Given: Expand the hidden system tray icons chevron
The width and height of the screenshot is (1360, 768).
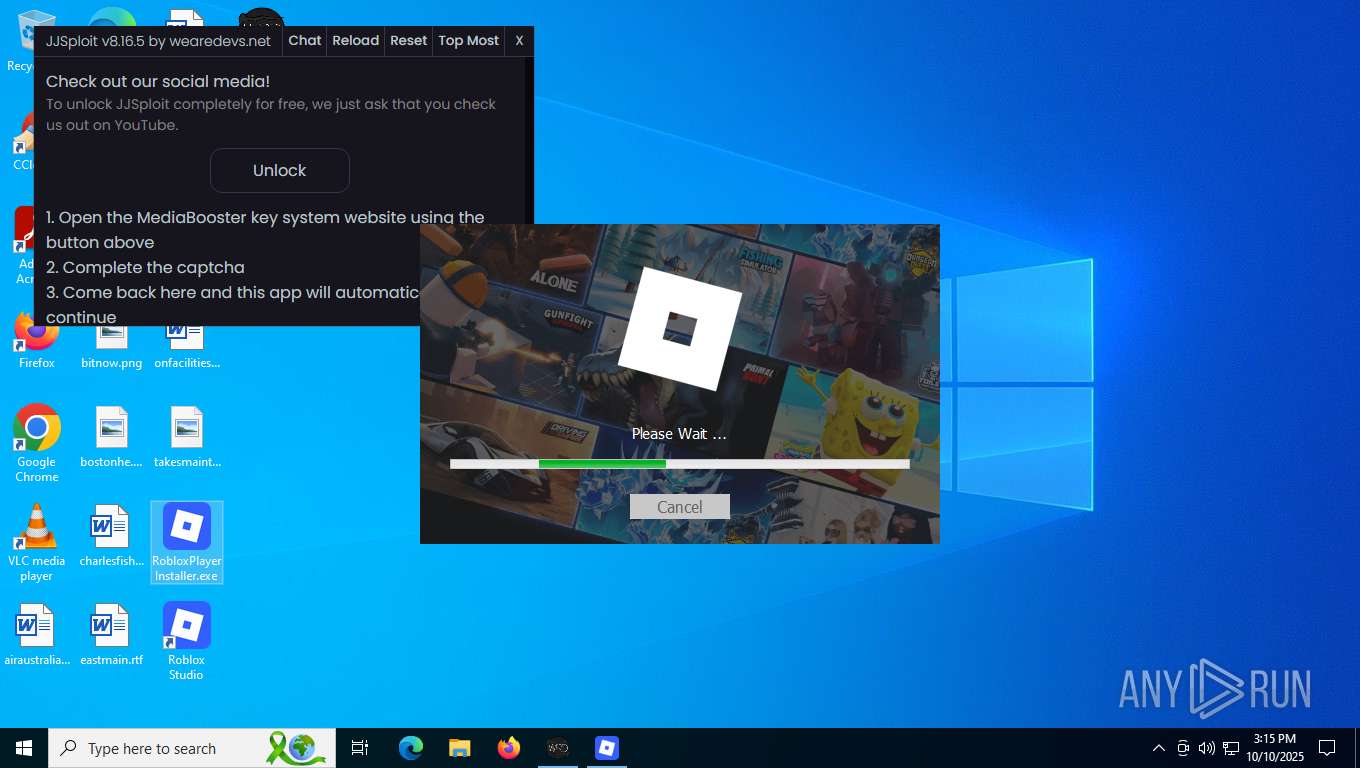Looking at the screenshot, I should [1159, 748].
